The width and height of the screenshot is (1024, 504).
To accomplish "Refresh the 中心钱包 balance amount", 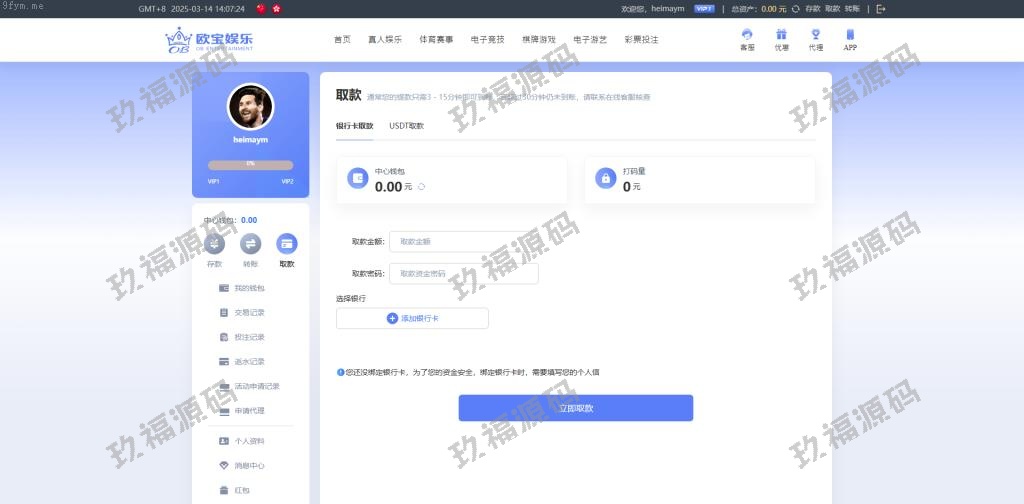I will point(422,187).
